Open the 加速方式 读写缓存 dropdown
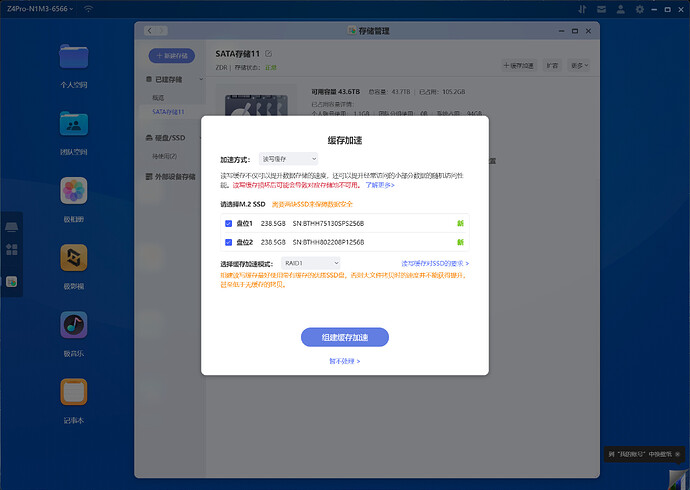Viewport: 690px width, 490px height. tap(288, 158)
